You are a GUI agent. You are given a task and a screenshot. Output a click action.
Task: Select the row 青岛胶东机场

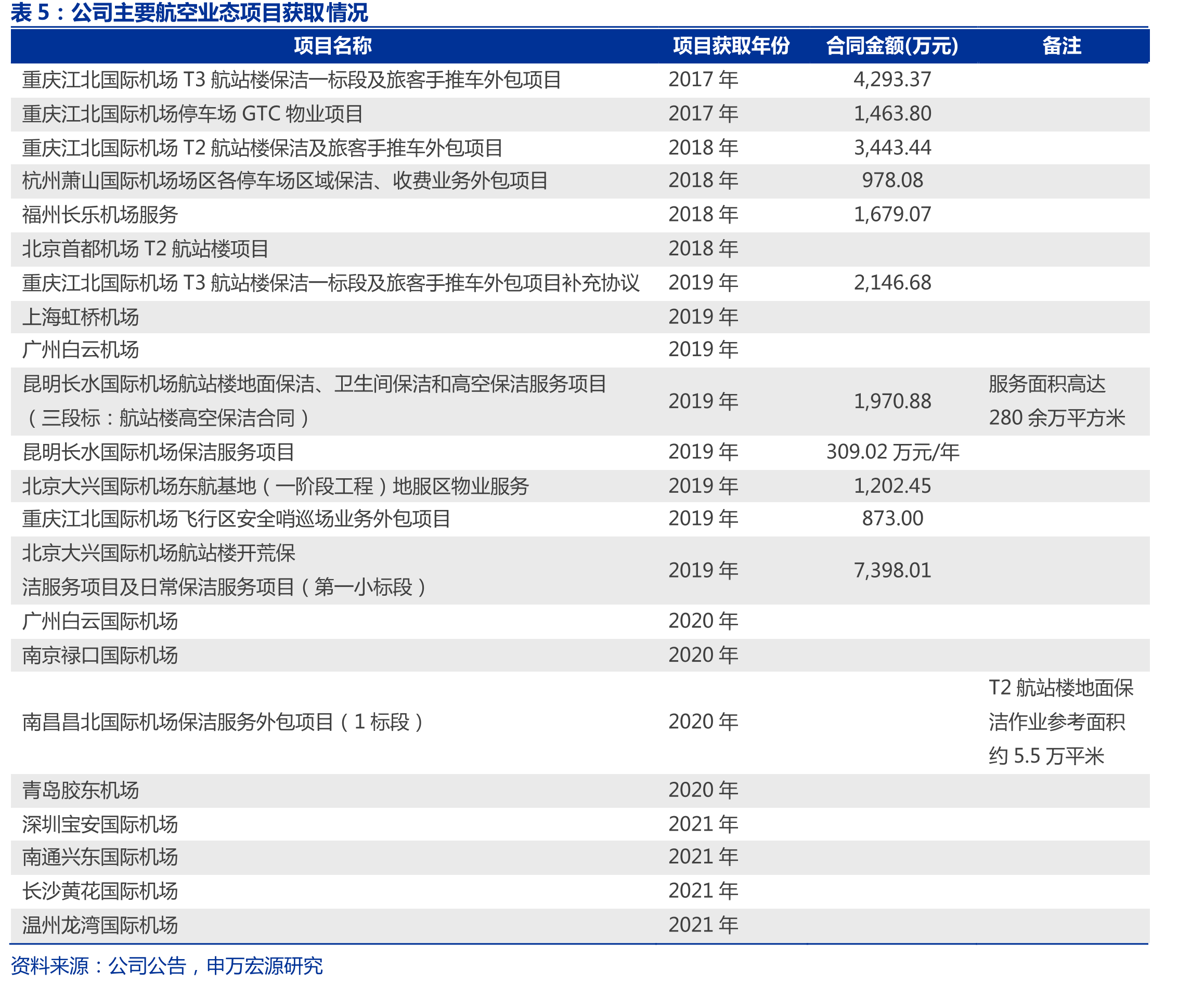click(x=580, y=791)
